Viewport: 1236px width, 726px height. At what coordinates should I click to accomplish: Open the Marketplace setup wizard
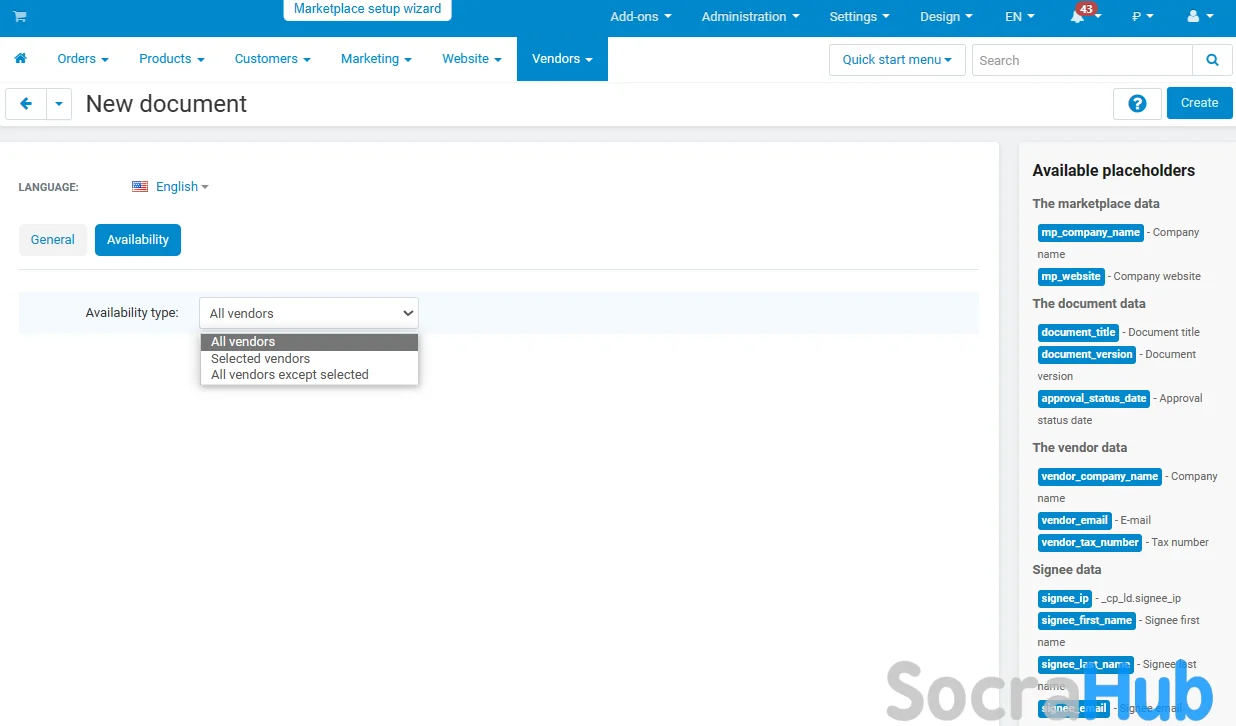[367, 9]
